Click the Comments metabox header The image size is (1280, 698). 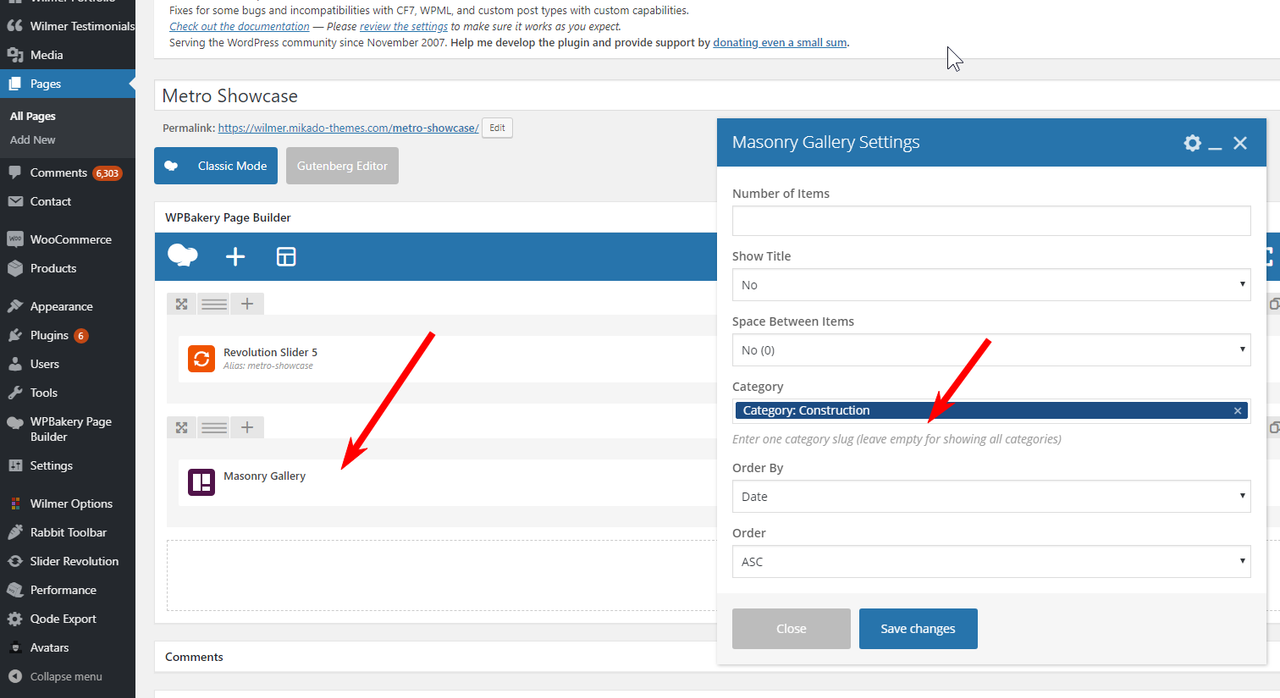point(717,657)
